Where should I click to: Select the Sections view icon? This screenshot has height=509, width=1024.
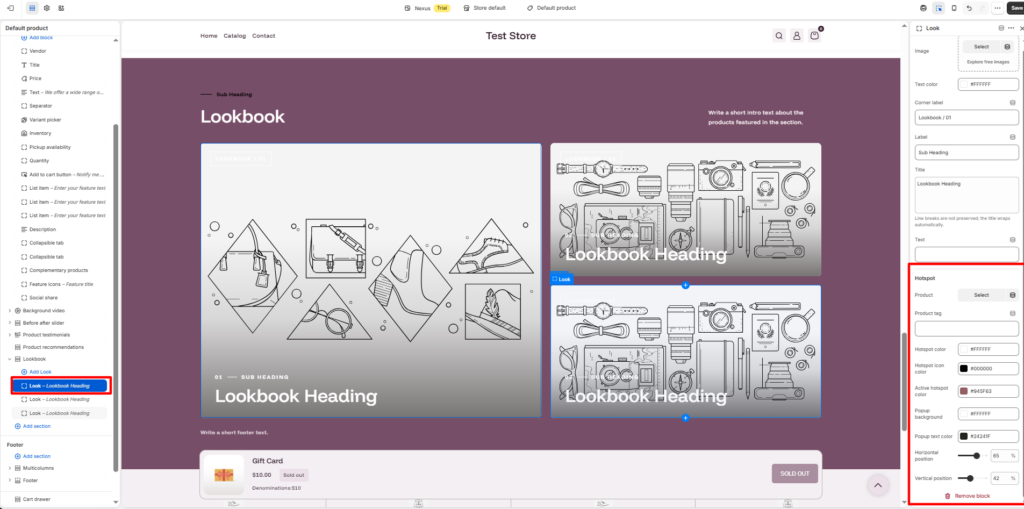[33, 8]
